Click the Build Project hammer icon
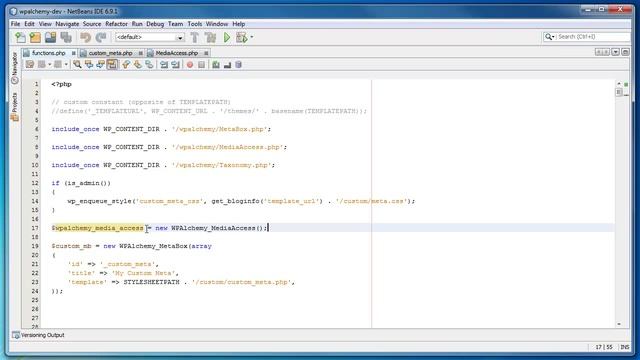Viewport: 640px width, 360px height. click(195, 38)
